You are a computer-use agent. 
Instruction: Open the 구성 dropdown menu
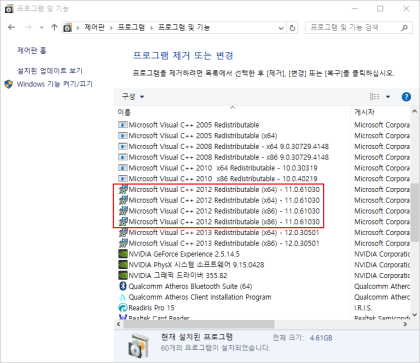(x=133, y=97)
